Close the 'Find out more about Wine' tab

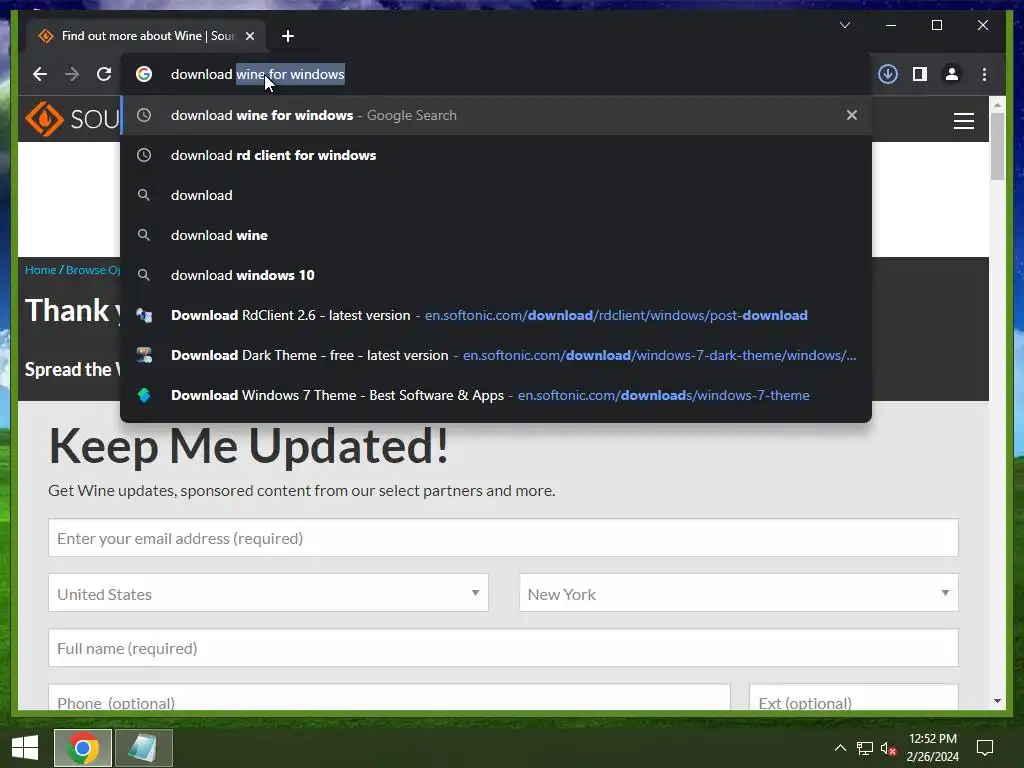249,36
